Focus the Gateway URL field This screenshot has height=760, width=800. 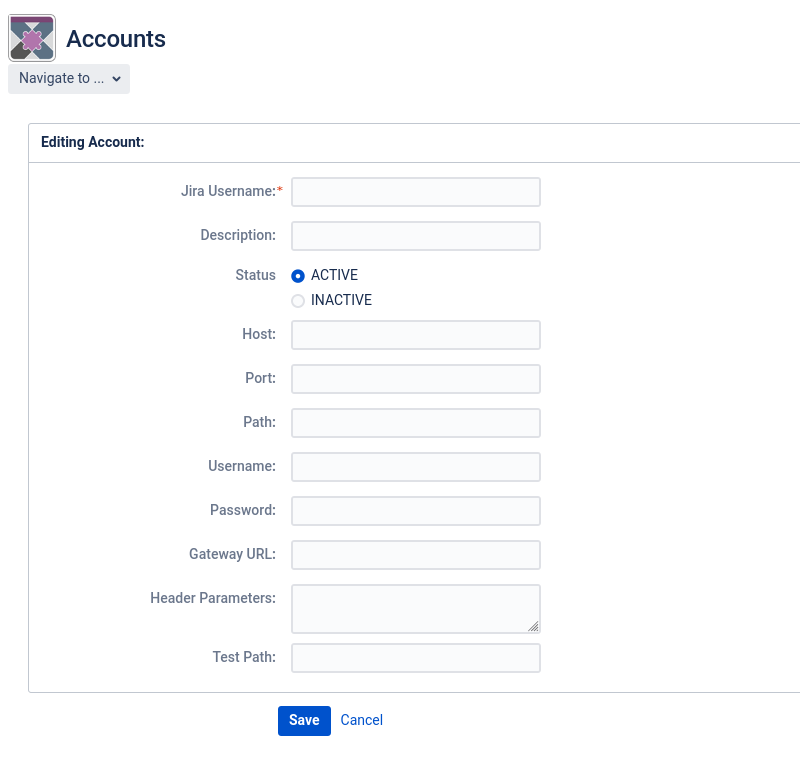click(x=416, y=554)
